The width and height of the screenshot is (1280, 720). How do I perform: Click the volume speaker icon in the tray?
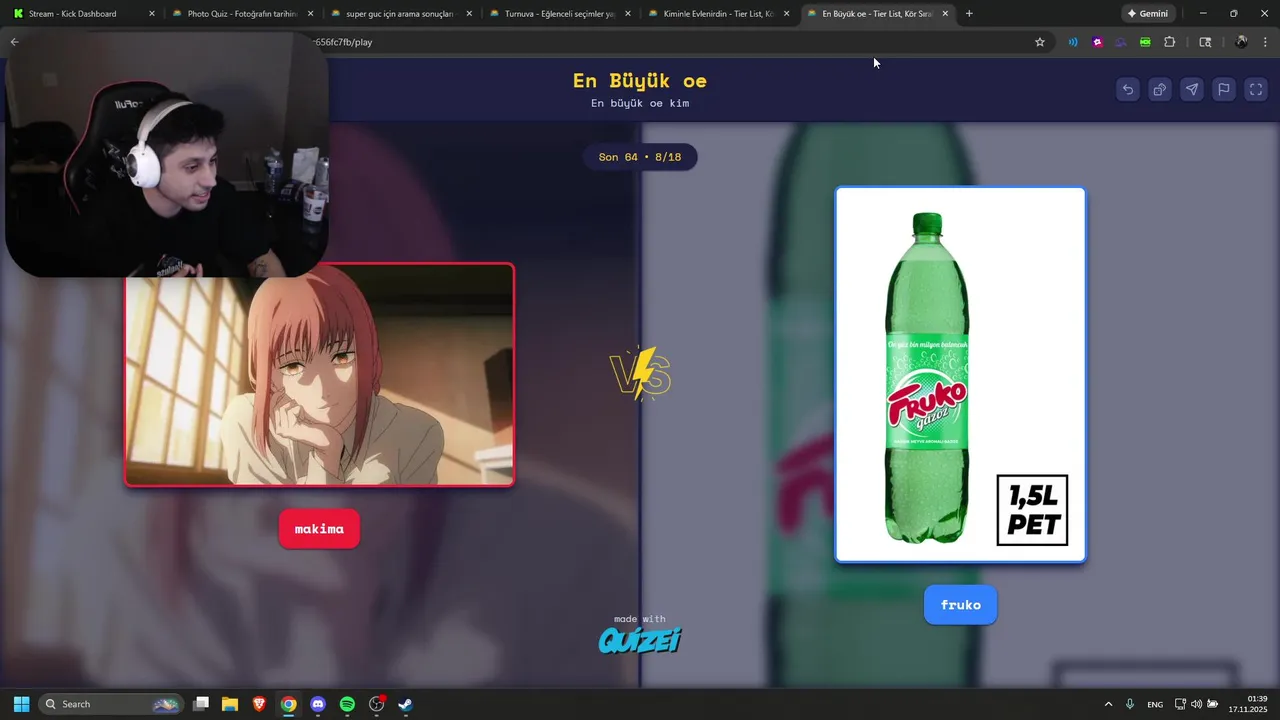click(x=1196, y=704)
